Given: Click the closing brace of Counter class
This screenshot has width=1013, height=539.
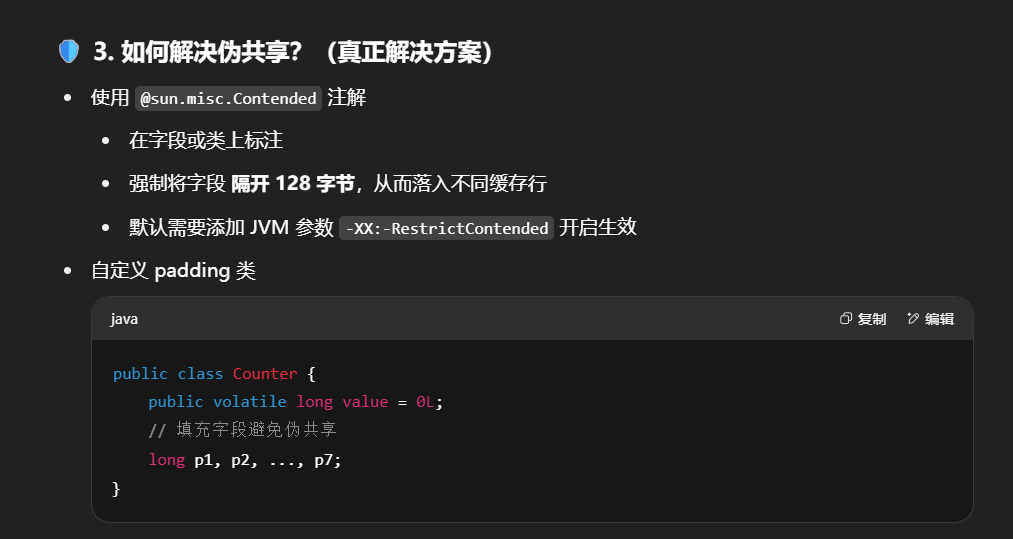Looking at the screenshot, I should 117,489.
